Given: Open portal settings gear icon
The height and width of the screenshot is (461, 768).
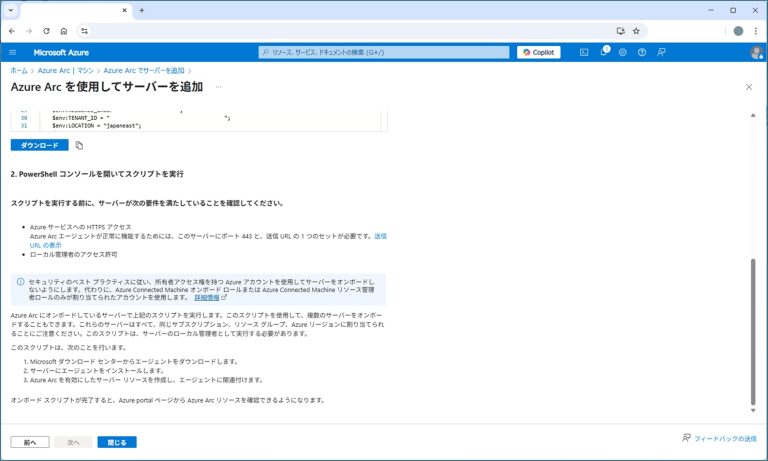Looking at the screenshot, I should 623,52.
